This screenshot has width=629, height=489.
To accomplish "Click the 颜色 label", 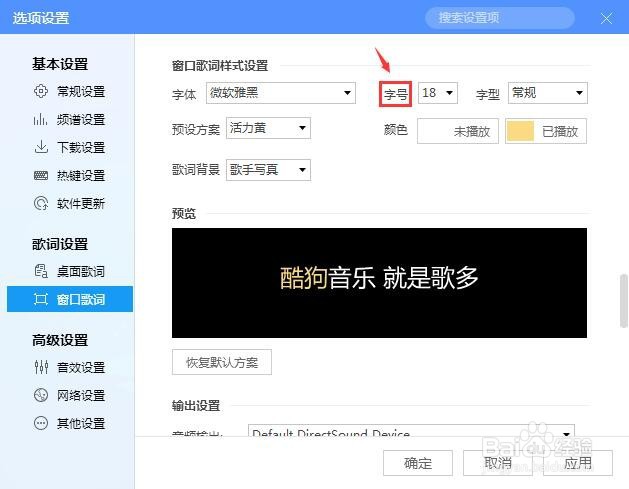I will click(396, 130).
